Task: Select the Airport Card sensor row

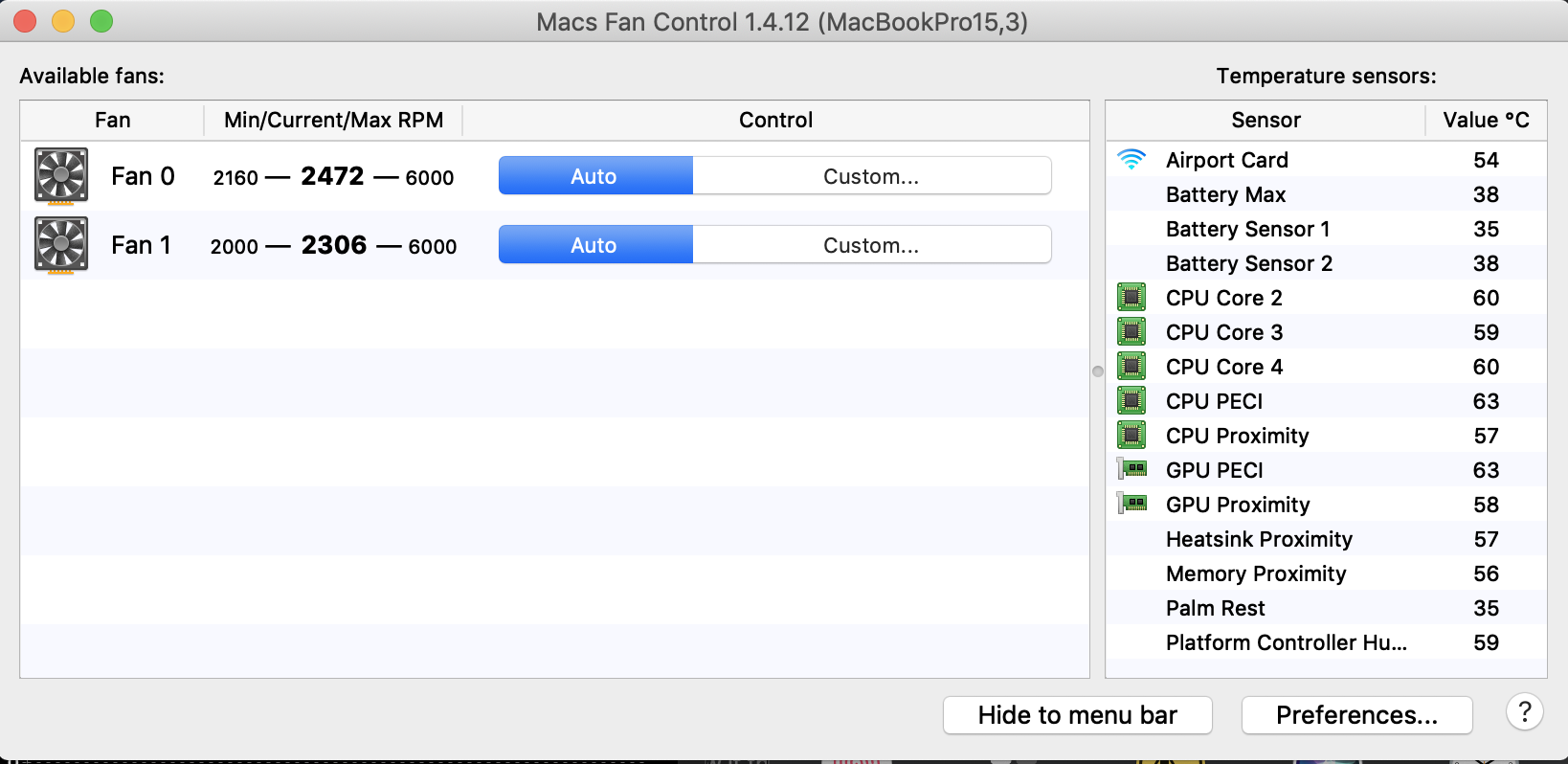Action: point(1327,160)
